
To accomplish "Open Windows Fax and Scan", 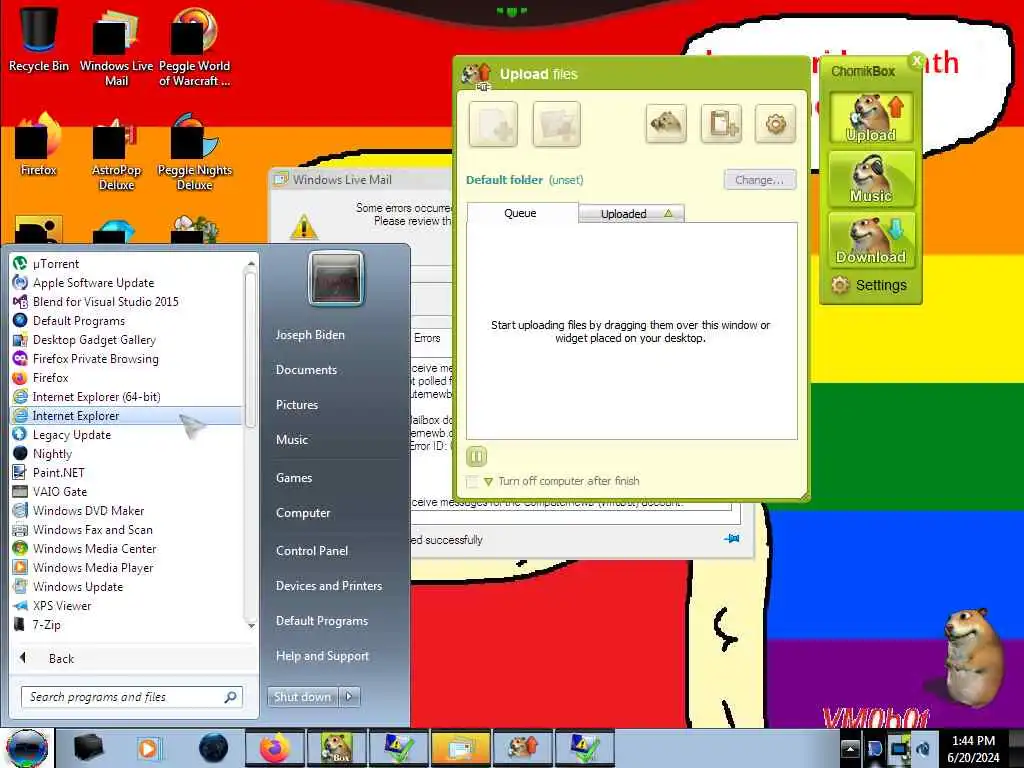I will pos(127,530).
